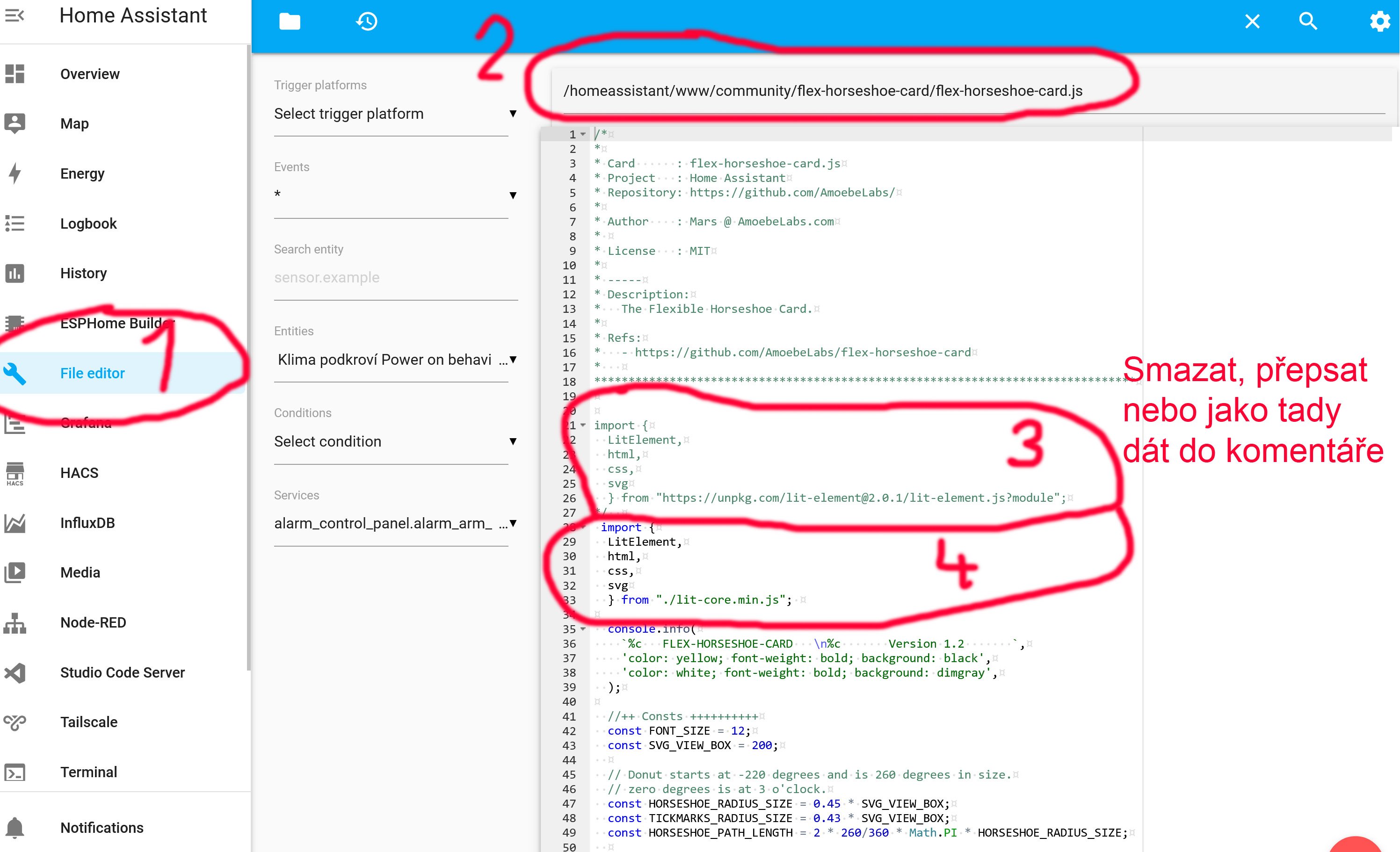1400x852 pixels.
Task: Close the current file with X icon
Action: coord(1252,22)
